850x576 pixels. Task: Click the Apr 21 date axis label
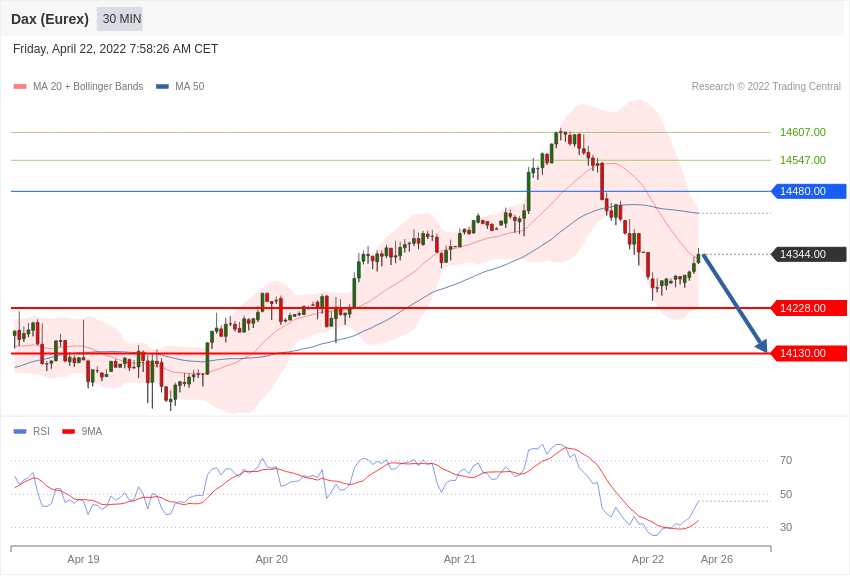(460, 559)
